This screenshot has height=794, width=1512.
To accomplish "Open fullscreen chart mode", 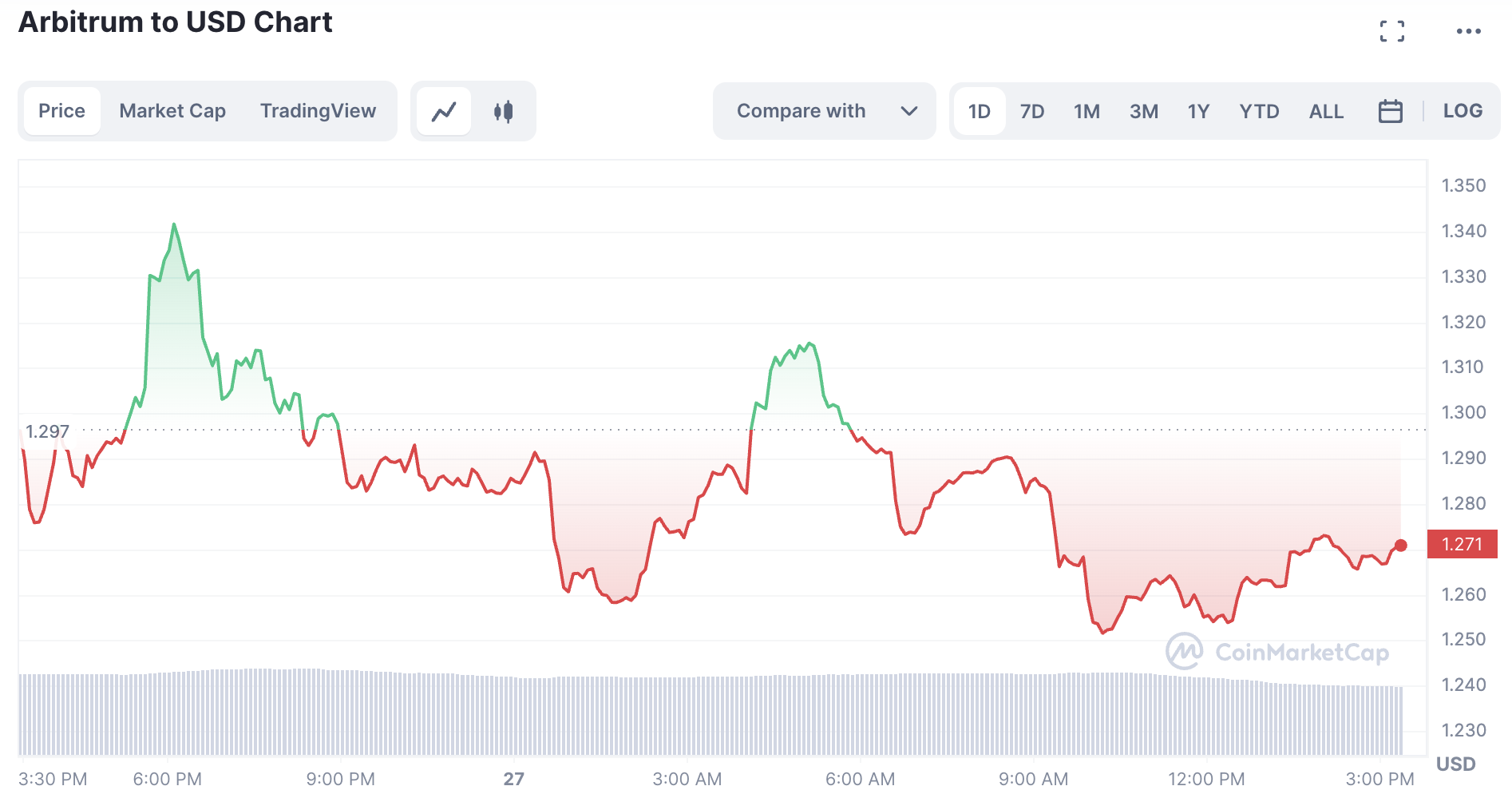I will pyautogui.click(x=1391, y=31).
